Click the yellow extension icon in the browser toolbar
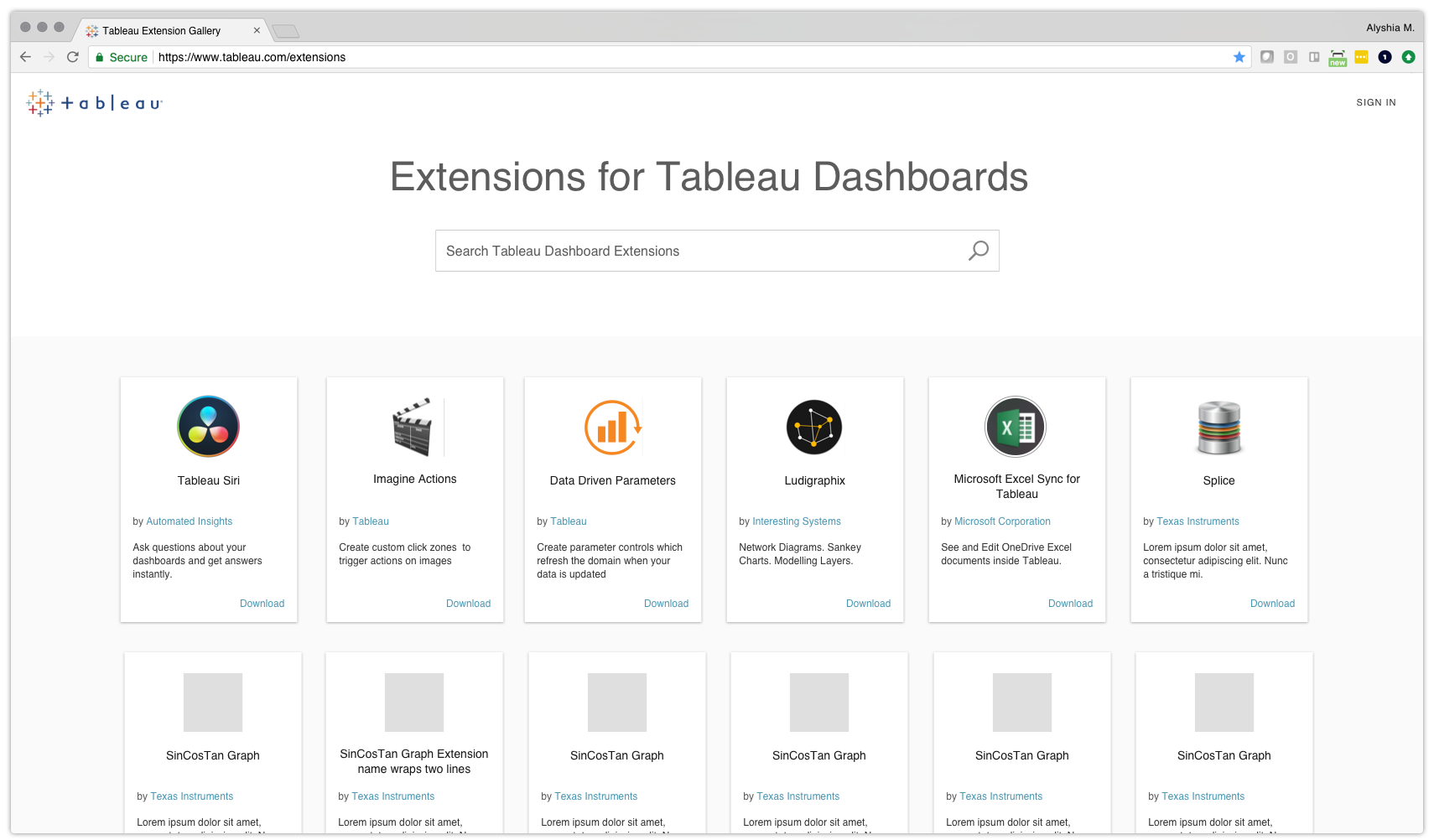This screenshot has width=1434, height=840. point(1361,57)
